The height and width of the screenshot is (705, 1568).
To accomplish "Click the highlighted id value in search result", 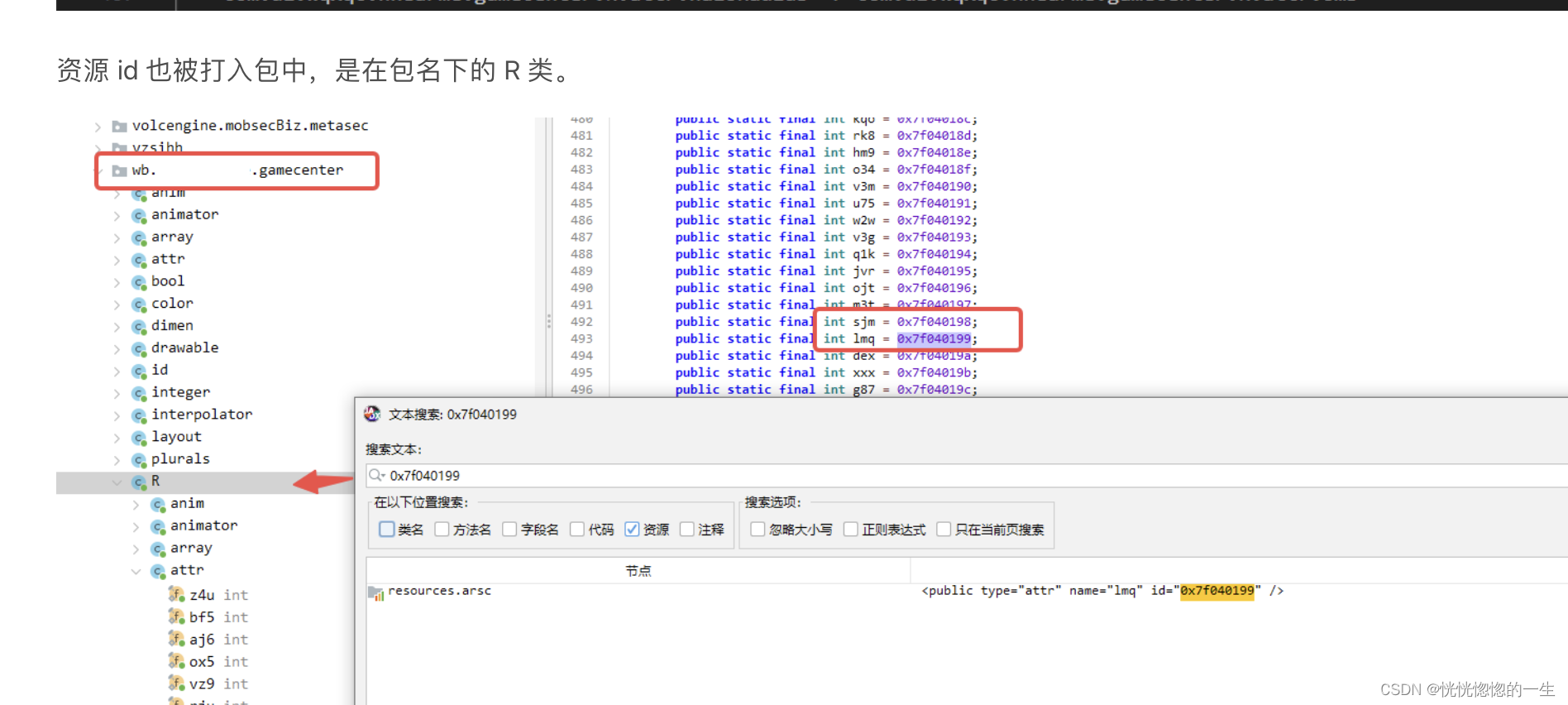I will [1217, 591].
